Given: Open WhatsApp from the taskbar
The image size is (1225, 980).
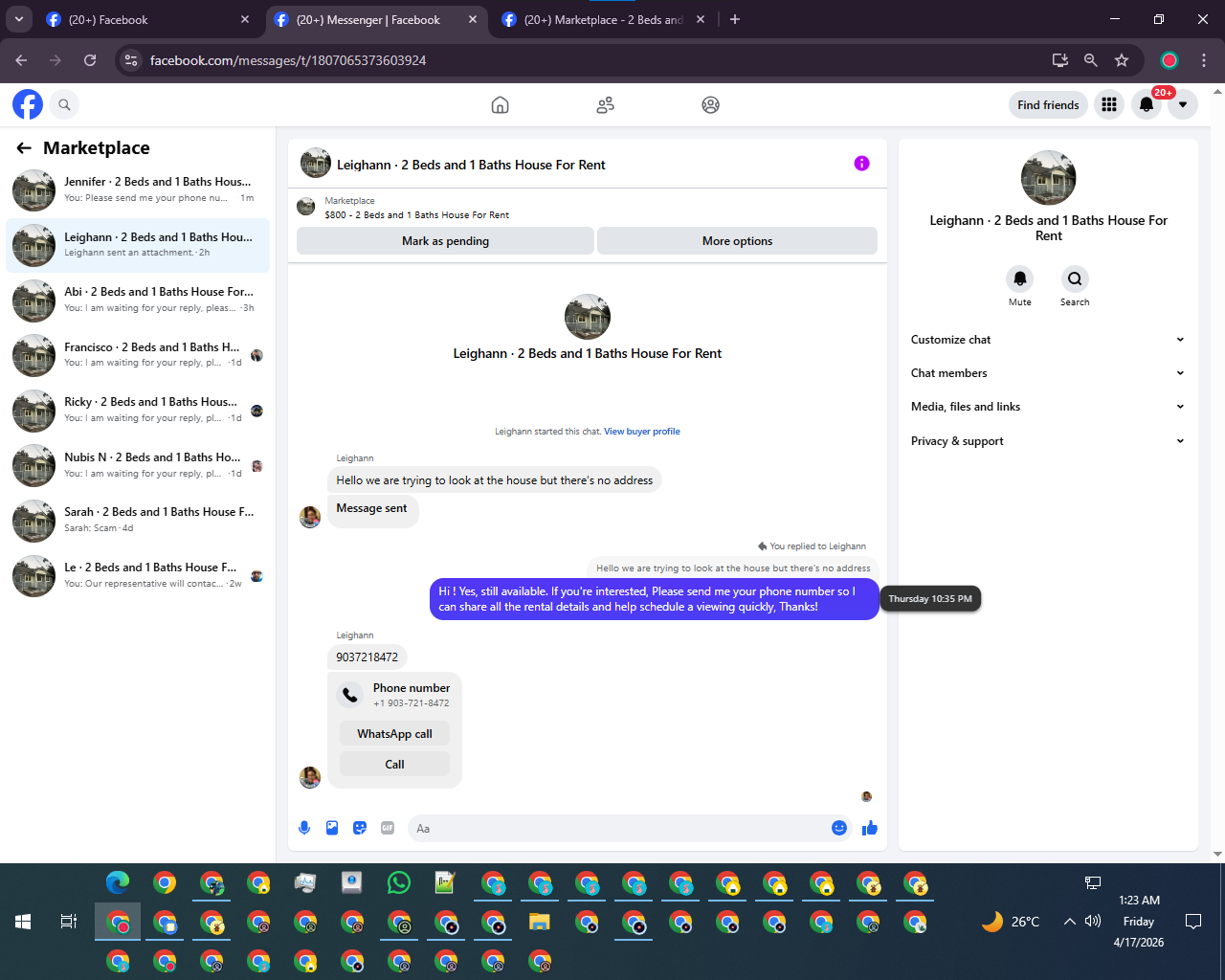Looking at the screenshot, I should 399,882.
